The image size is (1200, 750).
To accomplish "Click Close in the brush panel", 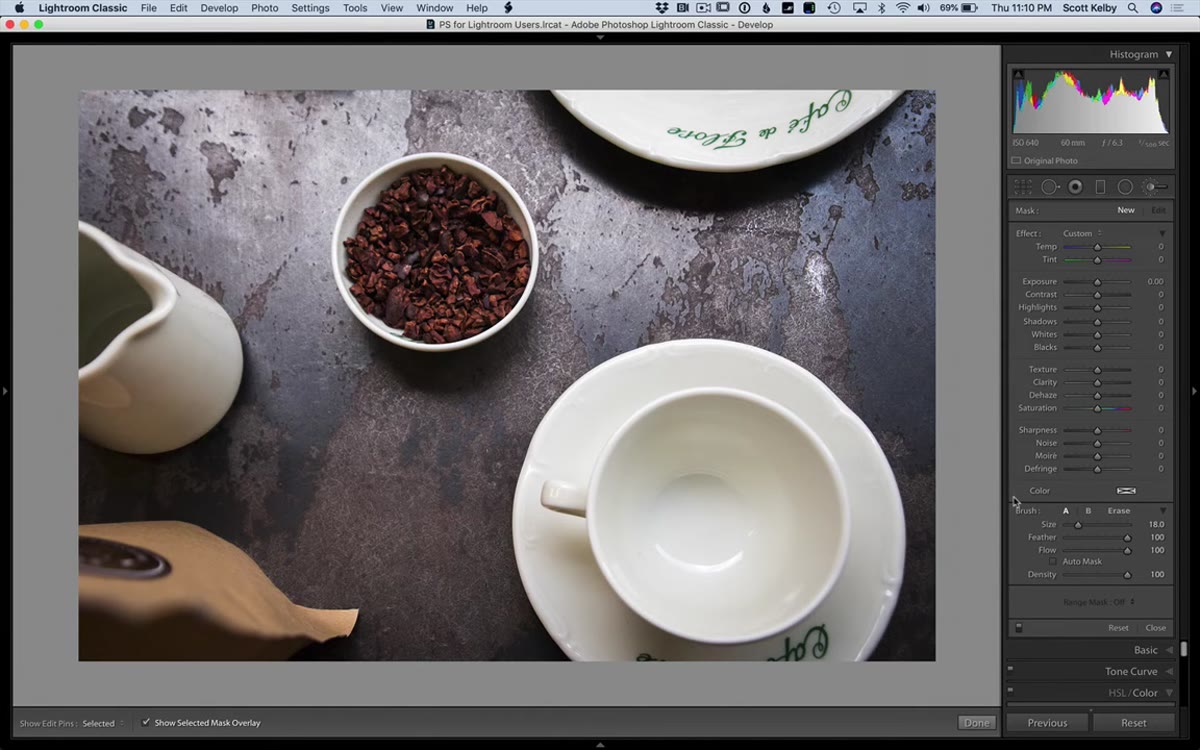I will (1155, 628).
